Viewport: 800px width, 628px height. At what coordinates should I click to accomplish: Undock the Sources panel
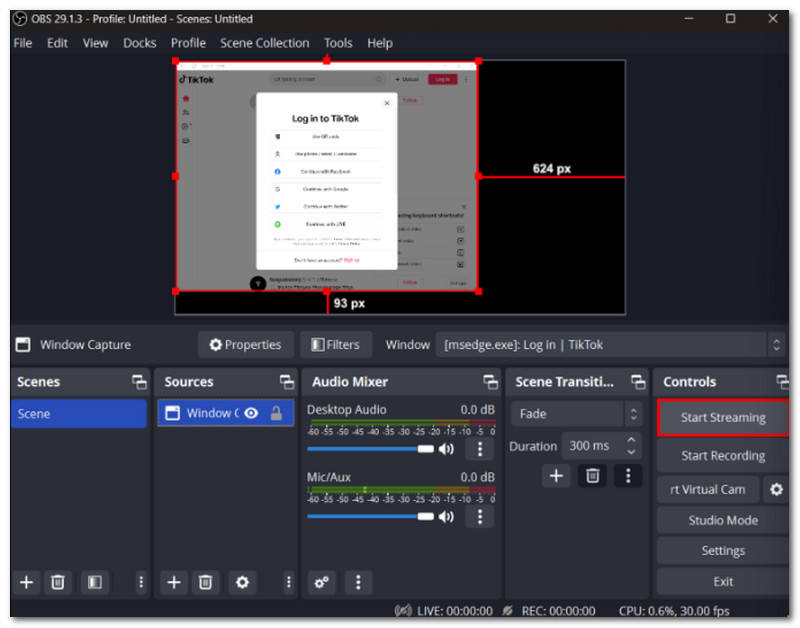[287, 382]
